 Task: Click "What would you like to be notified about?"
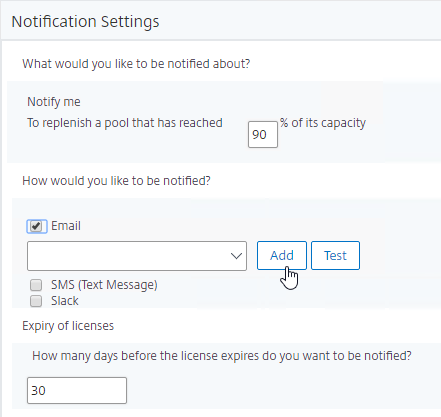(136, 64)
